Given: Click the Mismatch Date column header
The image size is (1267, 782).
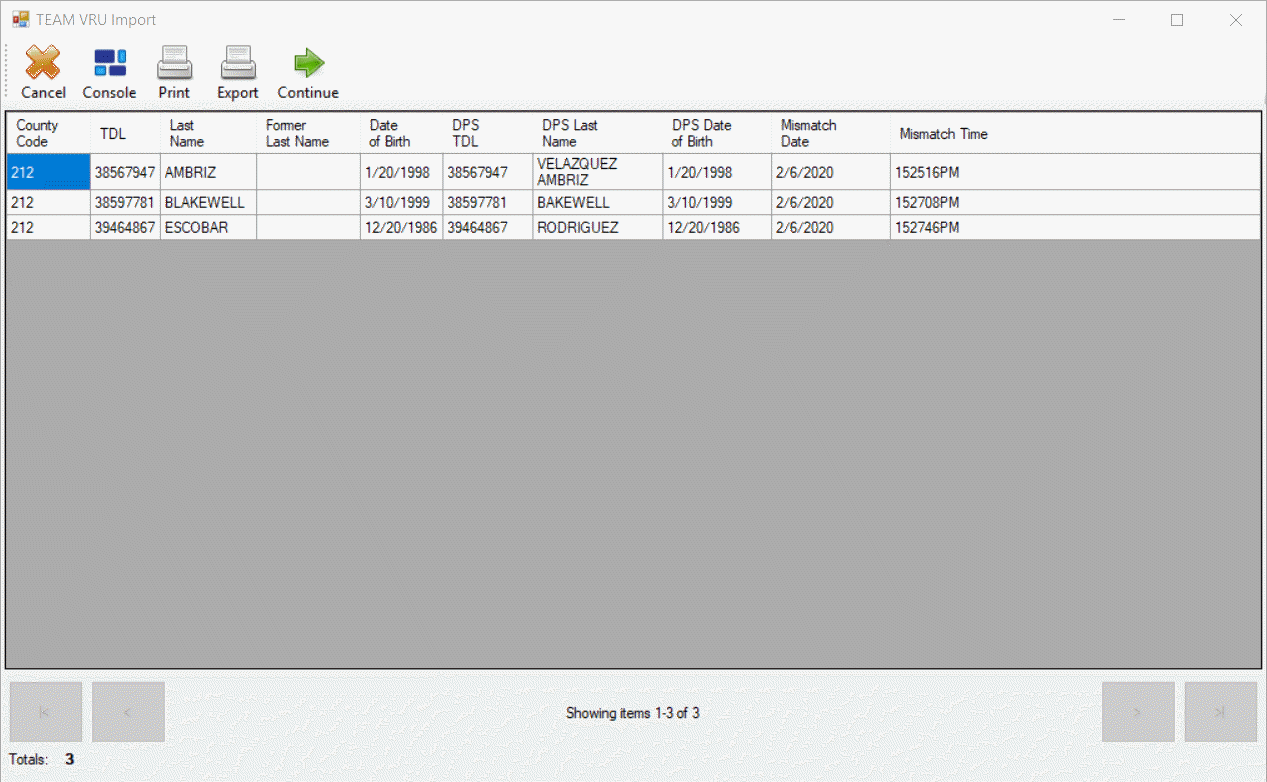Looking at the screenshot, I should pyautogui.click(x=831, y=133).
